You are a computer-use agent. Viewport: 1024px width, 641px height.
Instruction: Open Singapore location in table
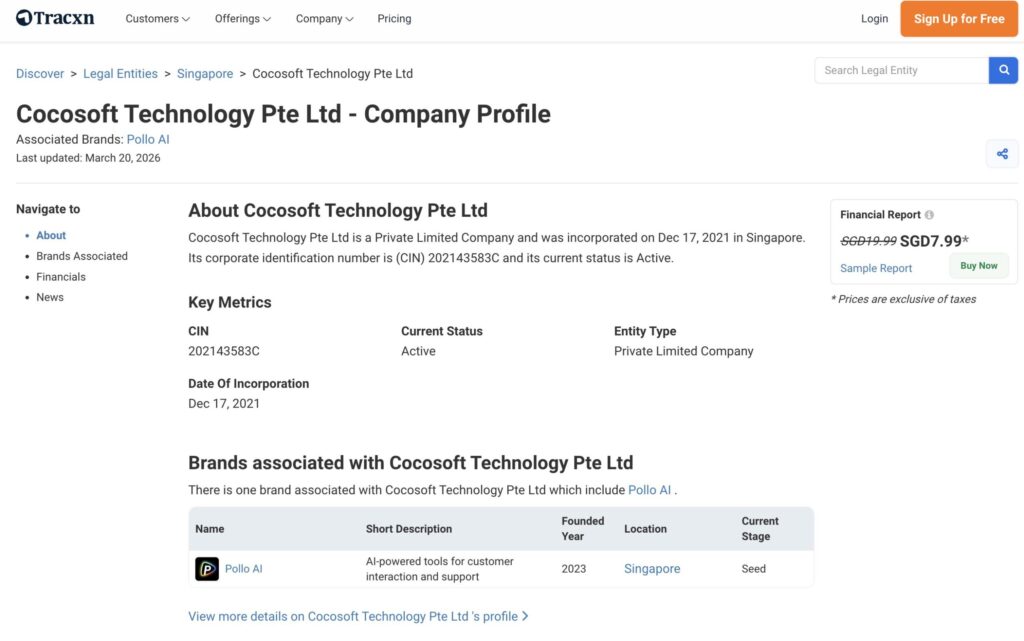pyautogui.click(x=652, y=569)
